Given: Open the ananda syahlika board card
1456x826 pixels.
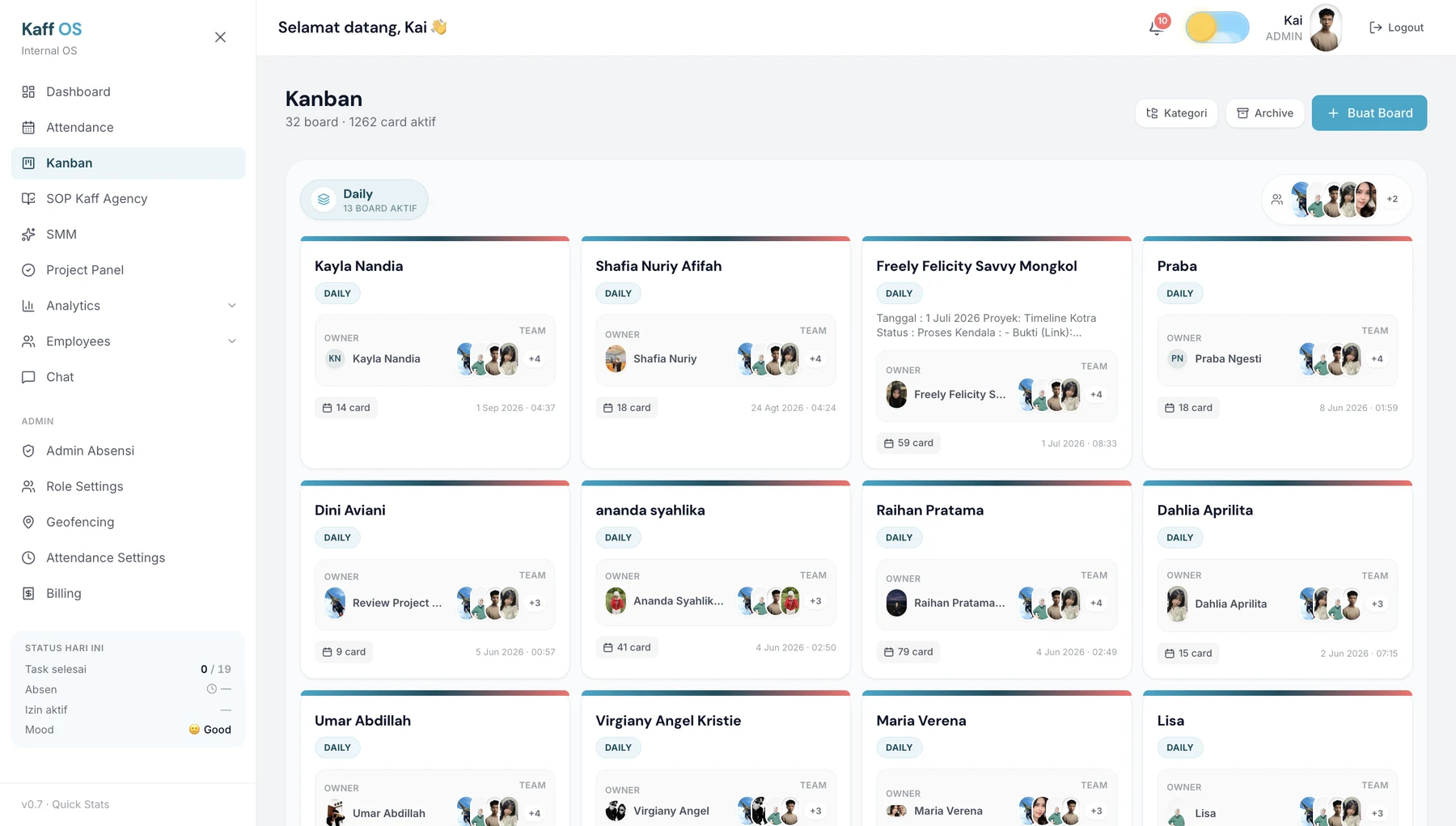Looking at the screenshot, I should tap(716, 579).
